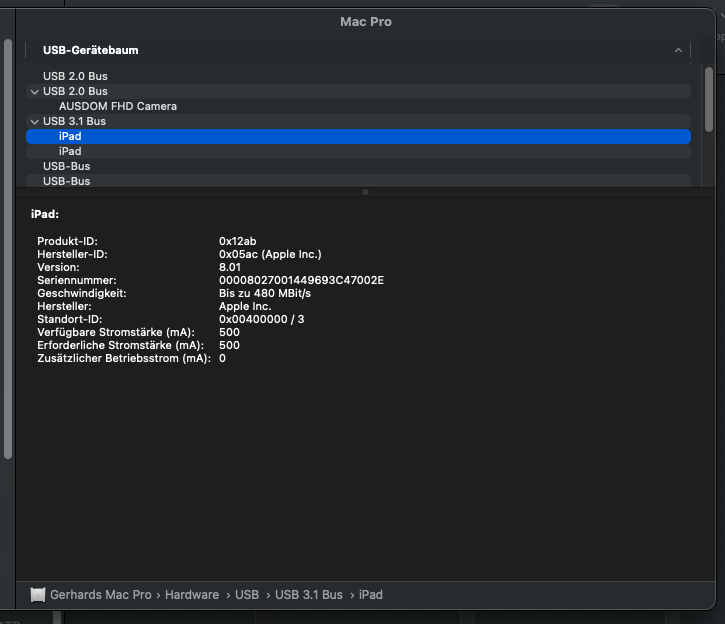The height and width of the screenshot is (624, 725).
Task: Click the pane splitter handle dot
Action: click(365, 192)
